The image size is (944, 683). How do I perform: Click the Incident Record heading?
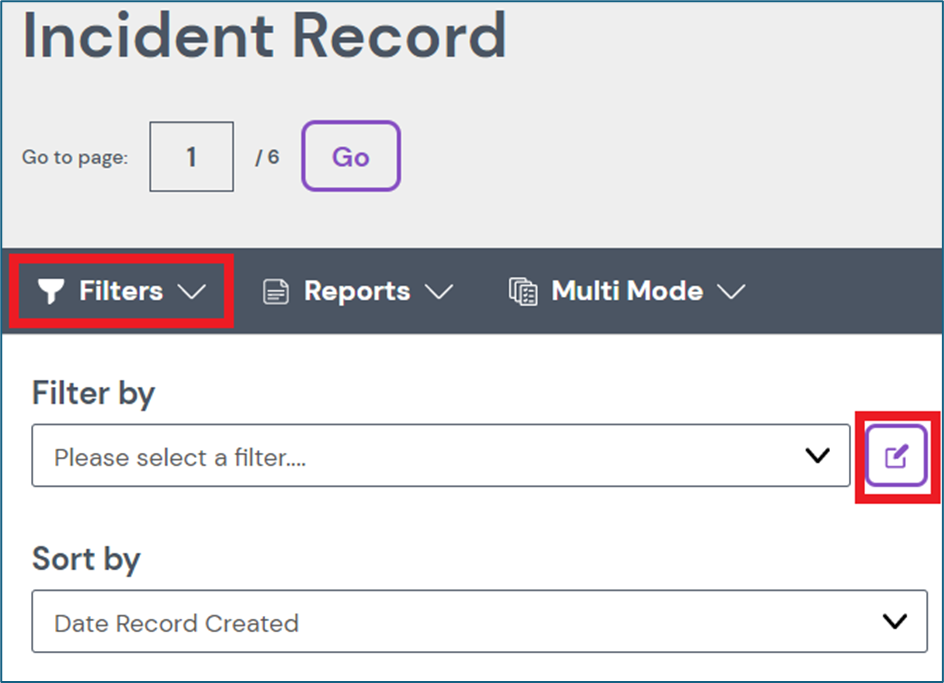coord(264,36)
